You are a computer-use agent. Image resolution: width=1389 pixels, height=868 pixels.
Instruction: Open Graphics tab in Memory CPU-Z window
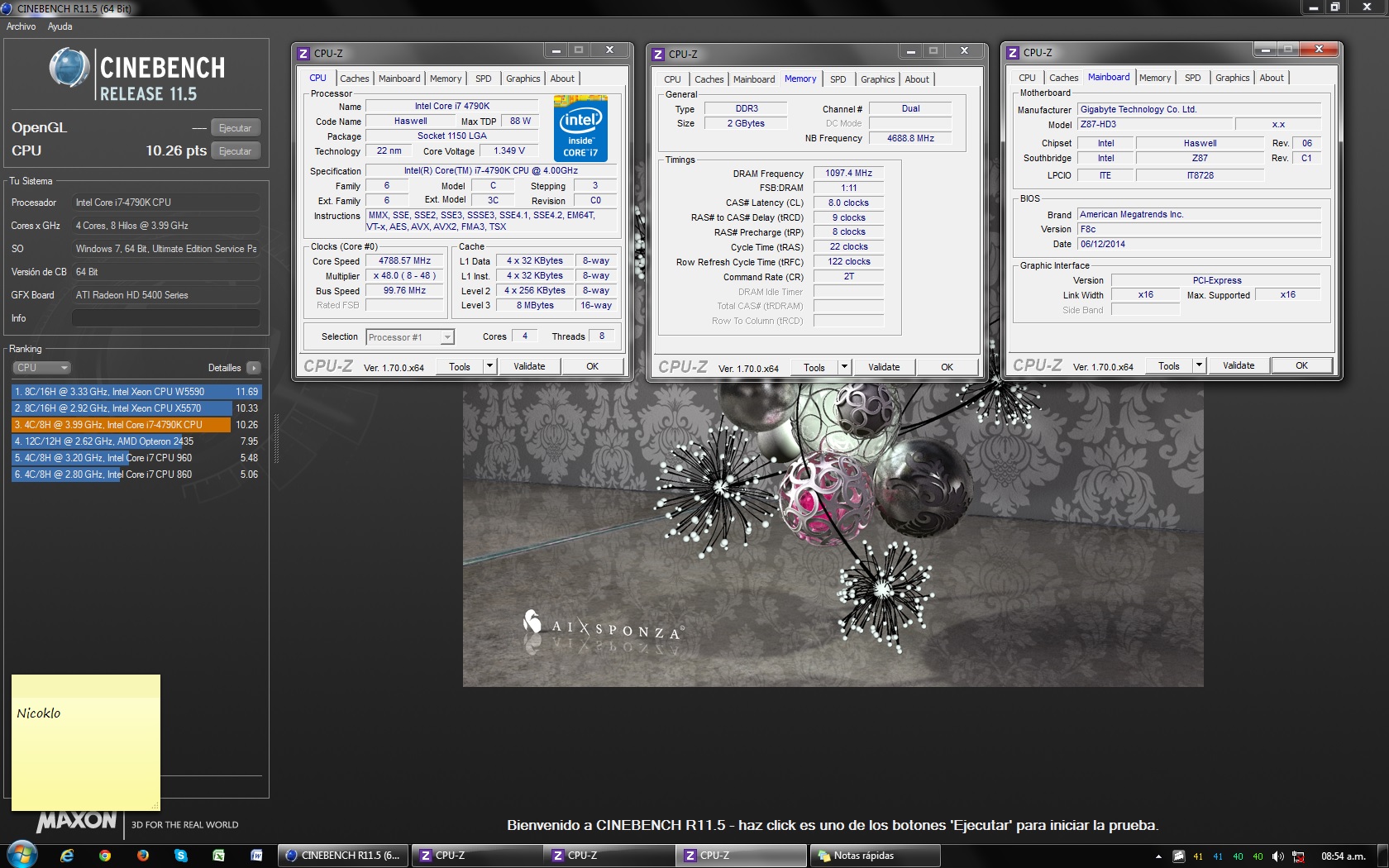click(x=878, y=79)
